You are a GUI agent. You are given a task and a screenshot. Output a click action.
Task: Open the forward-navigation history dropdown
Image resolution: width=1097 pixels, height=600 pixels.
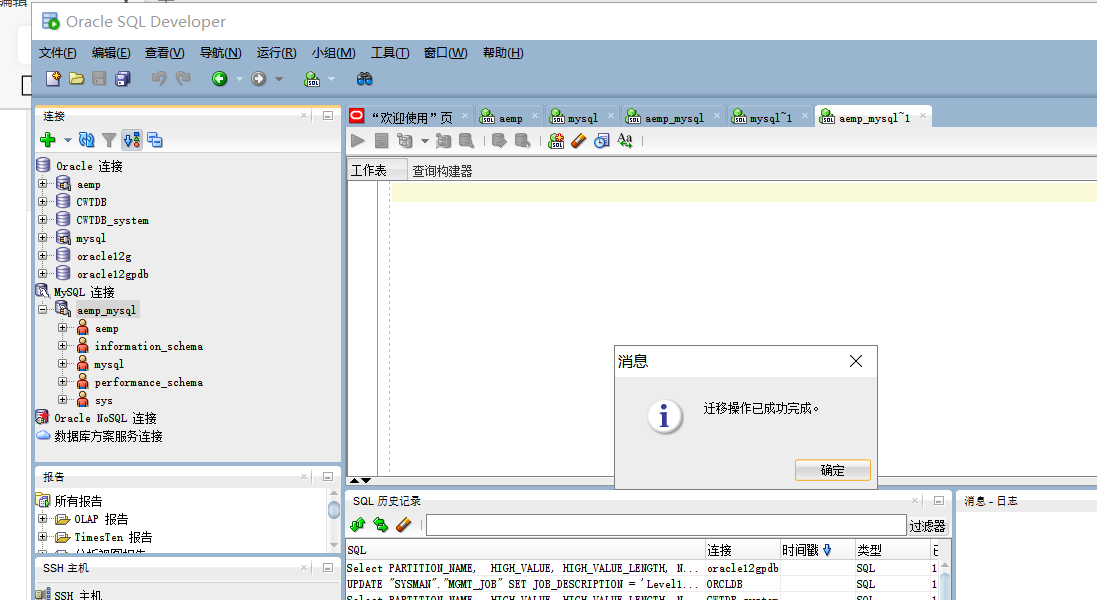(278, 79)
